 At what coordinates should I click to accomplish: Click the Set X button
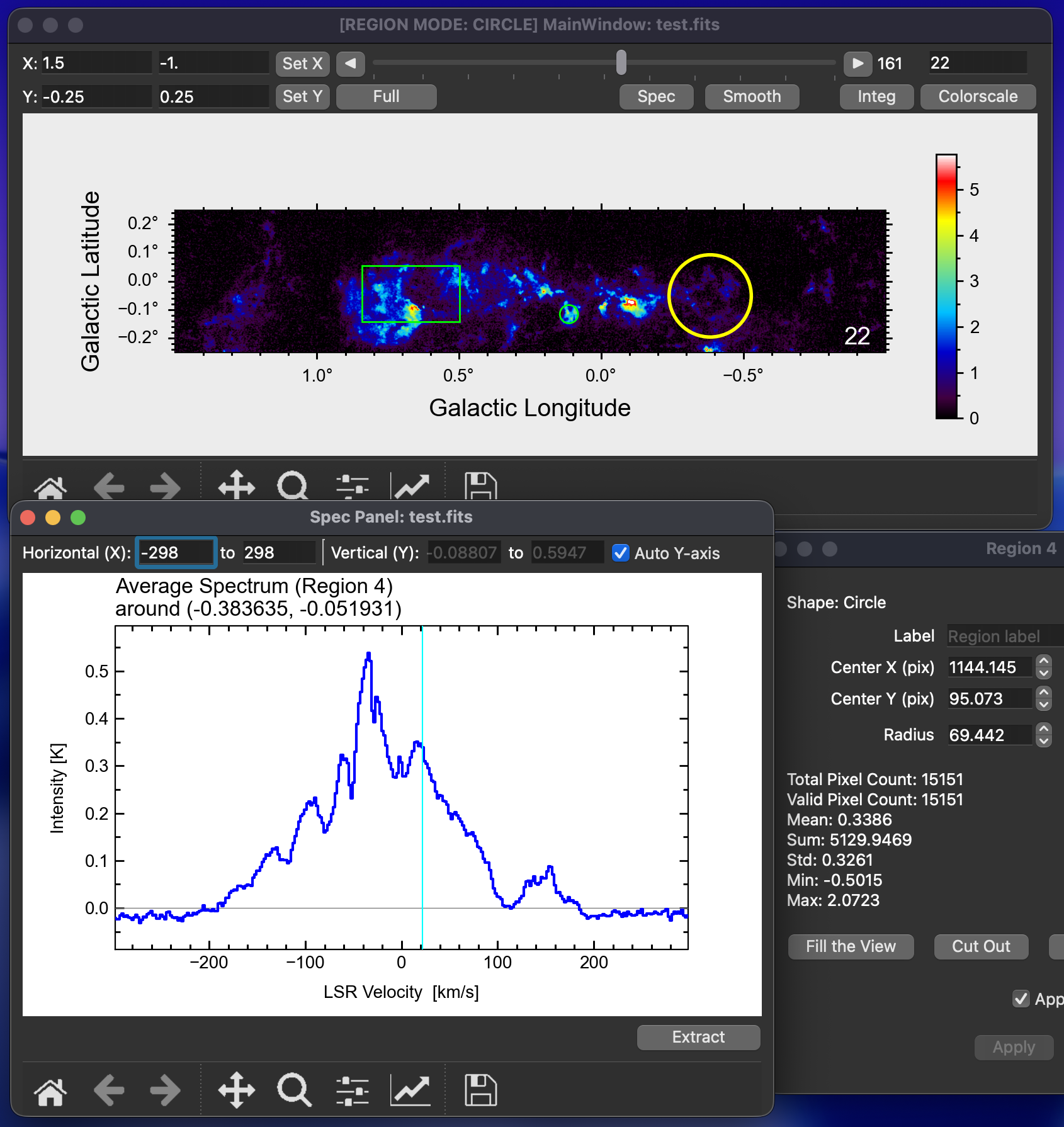tap(302, 63)
